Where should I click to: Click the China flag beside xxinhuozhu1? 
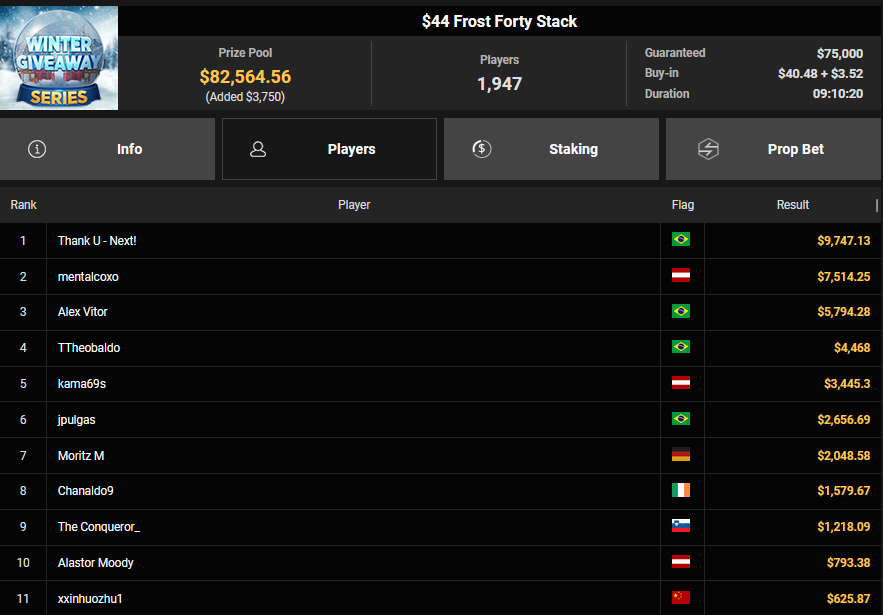click(681, 598)
